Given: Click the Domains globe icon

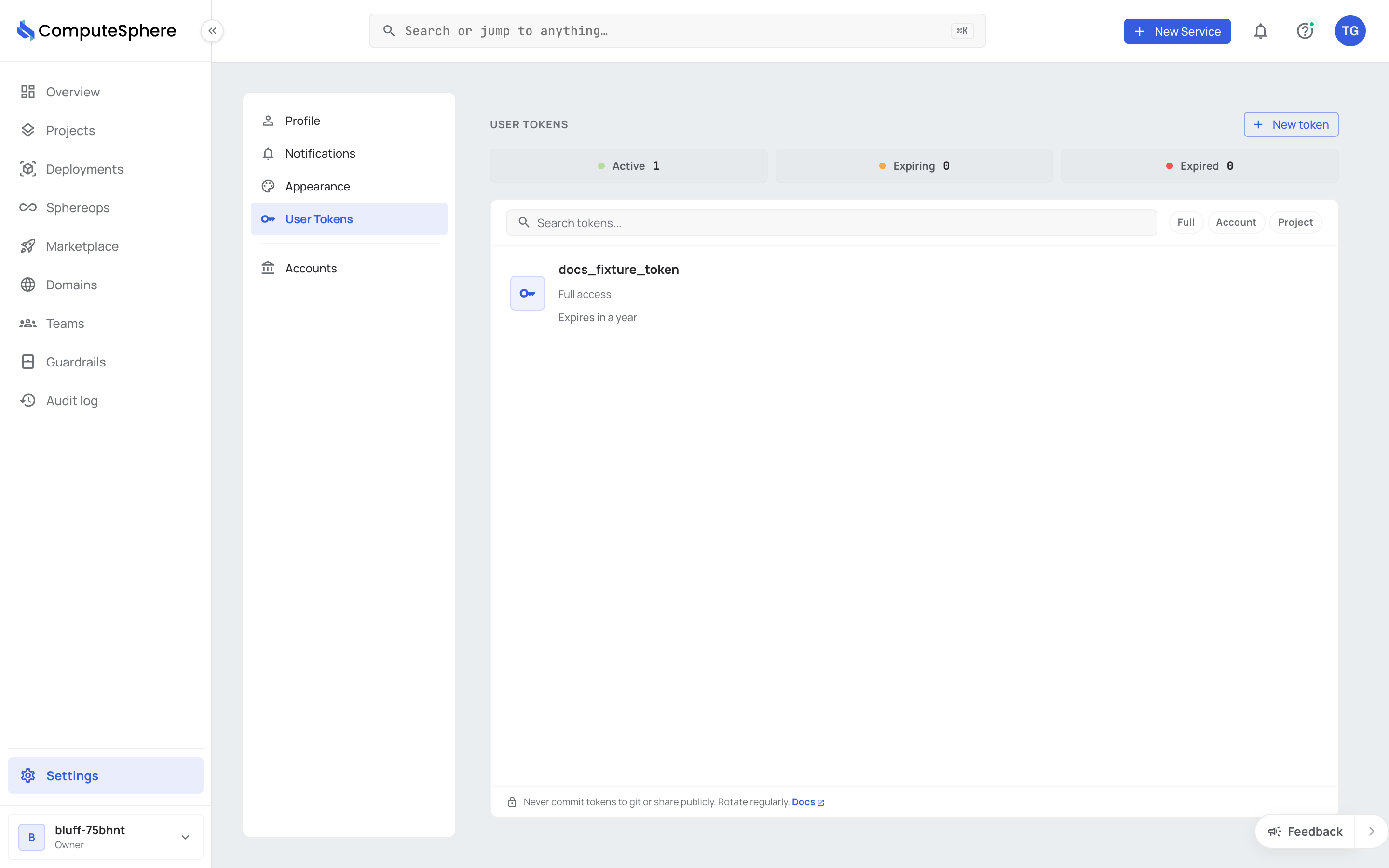Looking at the screenshot, I should [27, 285].
